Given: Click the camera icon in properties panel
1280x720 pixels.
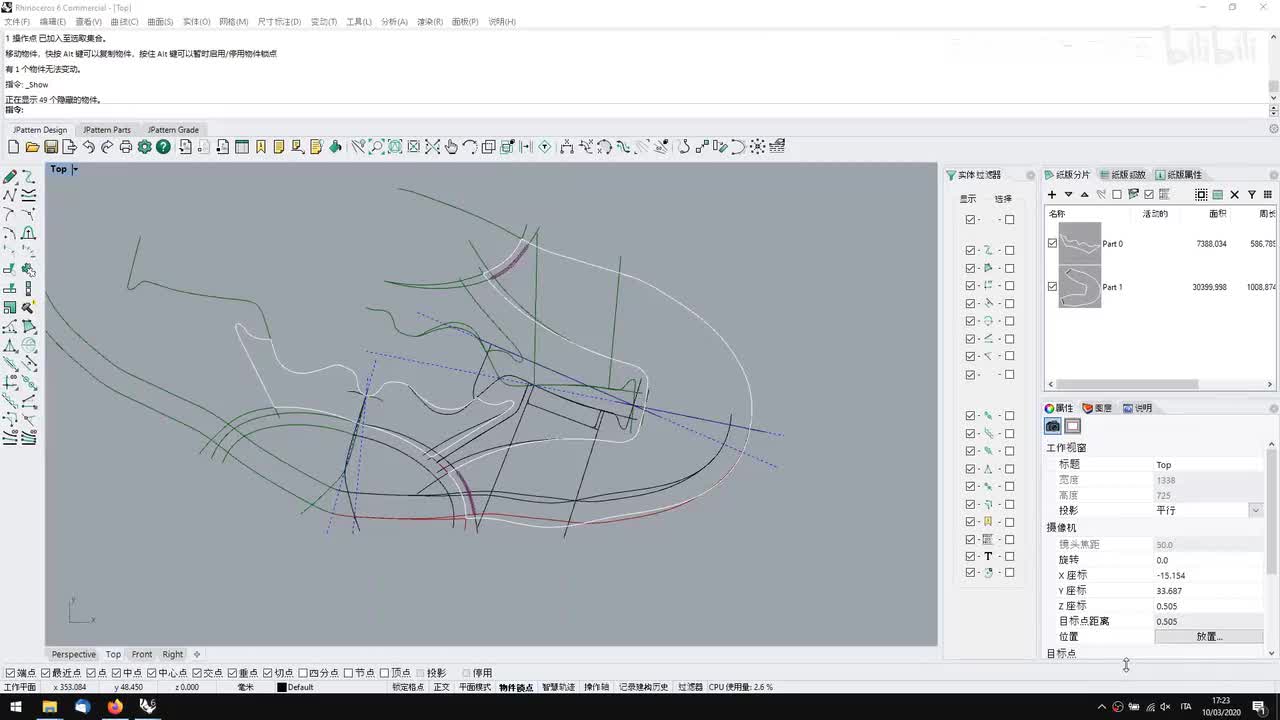Looking at the screenshot, I should (1053, 426).
